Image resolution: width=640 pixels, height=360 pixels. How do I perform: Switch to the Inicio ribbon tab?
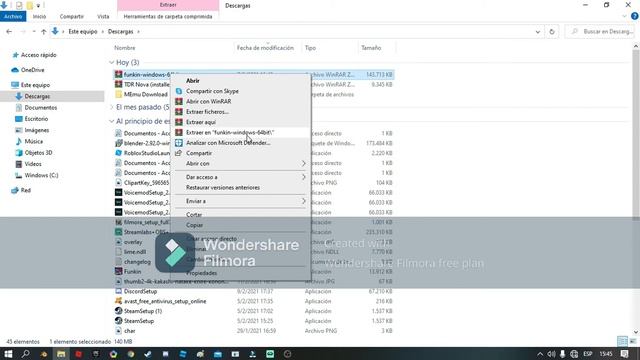39,16
